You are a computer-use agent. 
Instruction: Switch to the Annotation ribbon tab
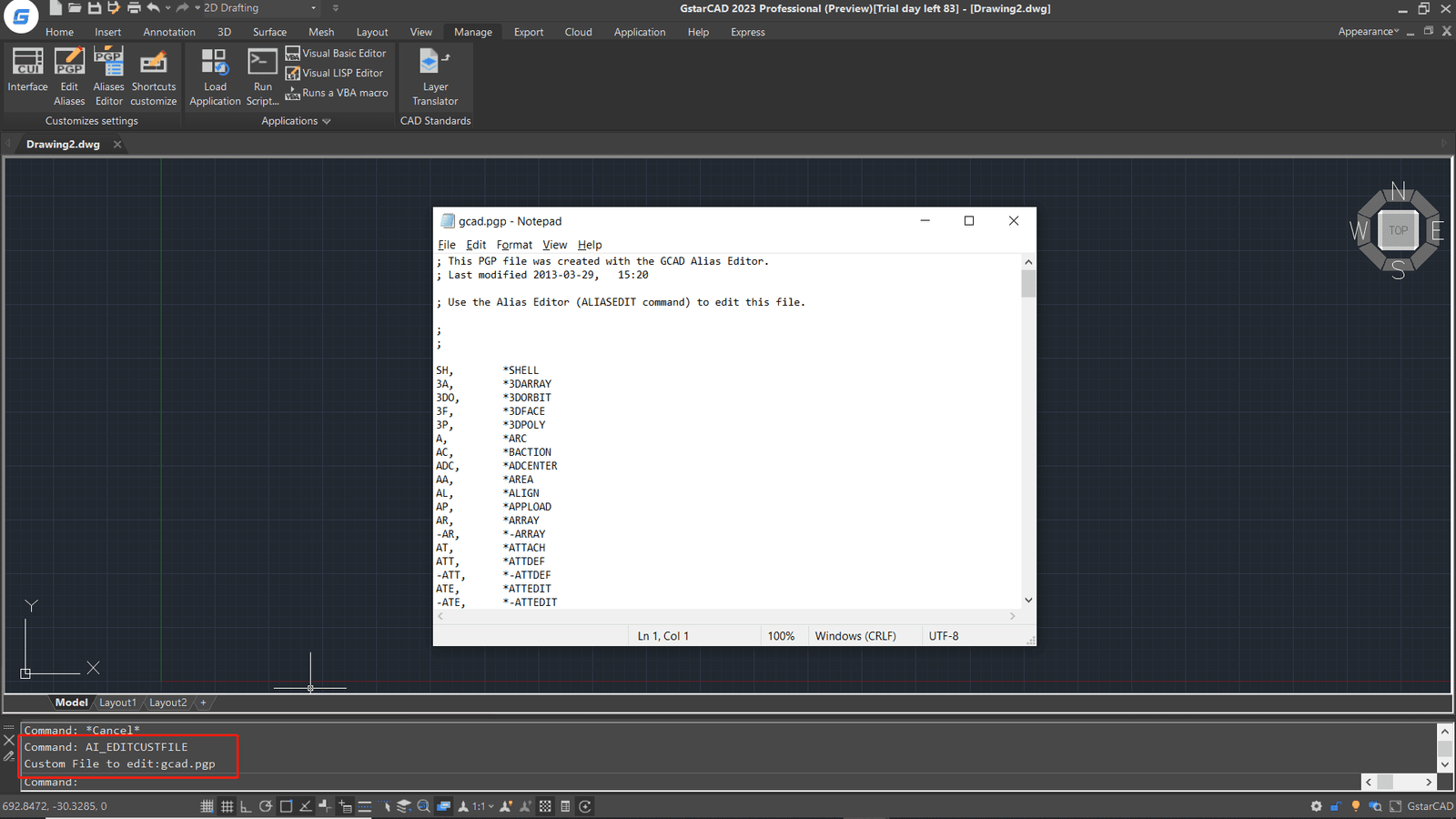(169, 32)
